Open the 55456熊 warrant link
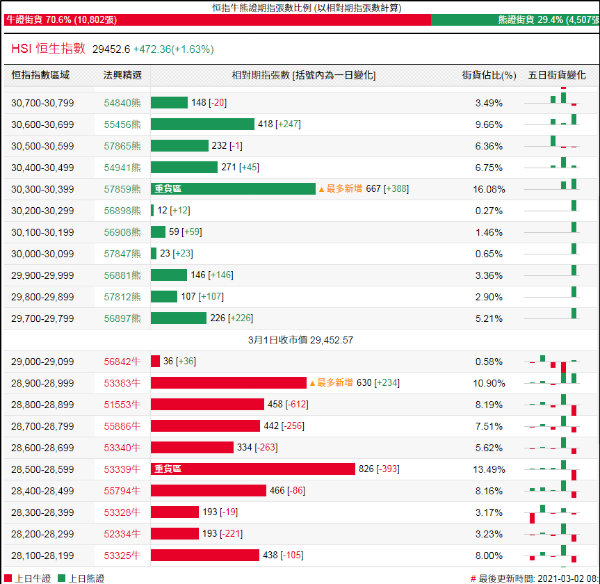600x584 pixels. [122, 124]
